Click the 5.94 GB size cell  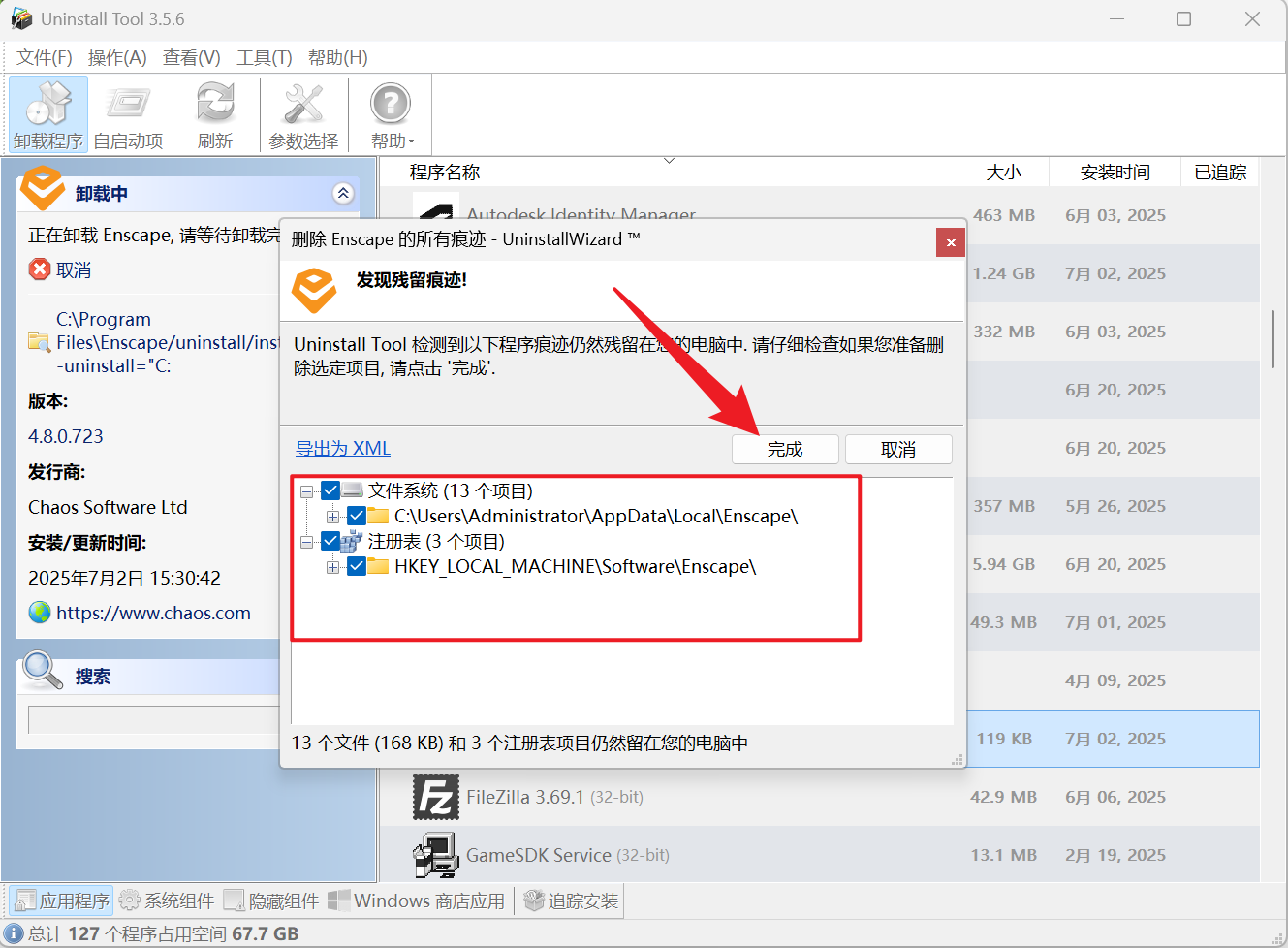1003,564
